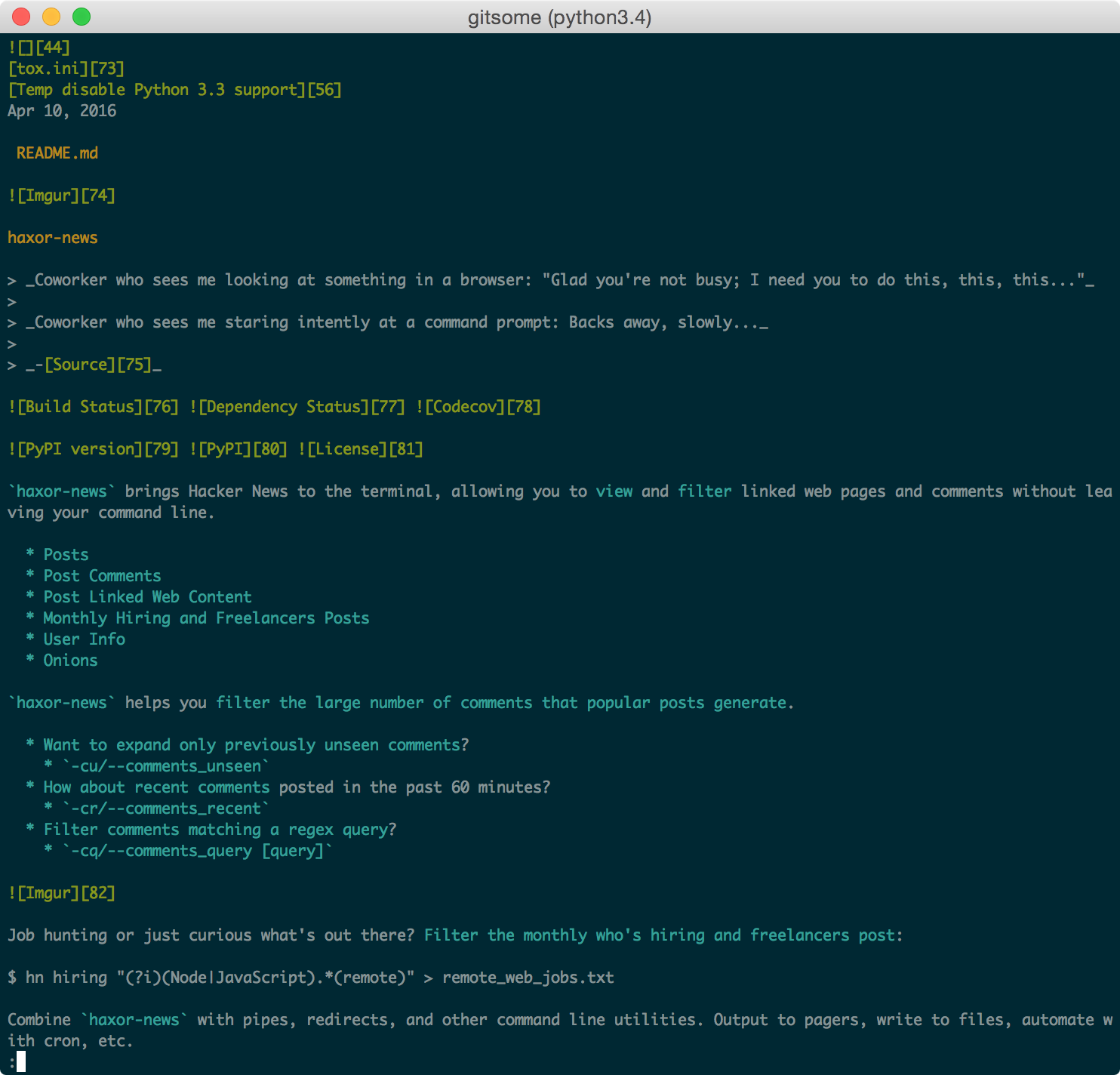This screenshot has height=1075, width=1120.
Task: Select '[Temp disable Python 3.3 support][56]' text
Action: [x=175, y=90]
